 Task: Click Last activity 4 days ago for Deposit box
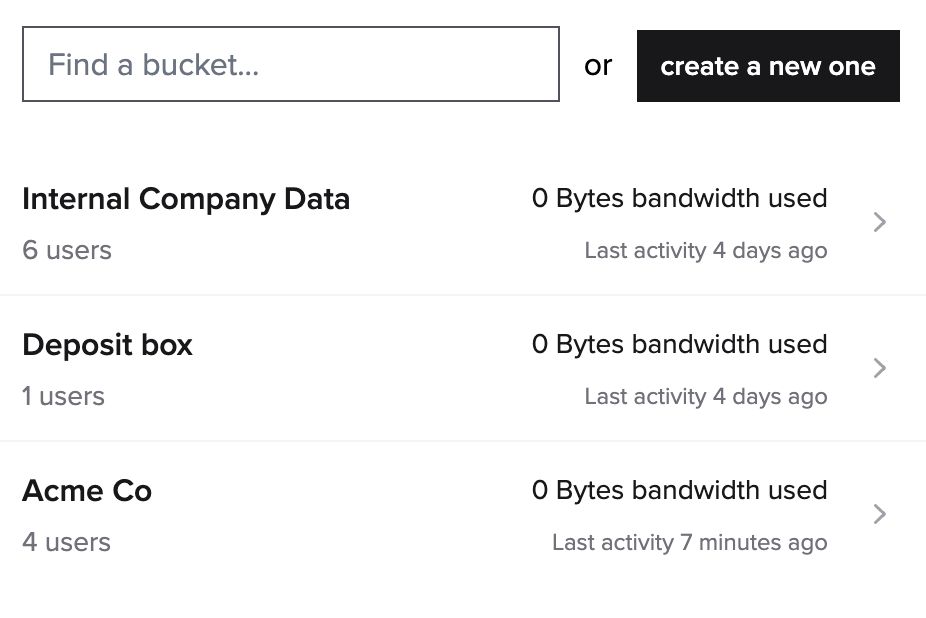706,396
